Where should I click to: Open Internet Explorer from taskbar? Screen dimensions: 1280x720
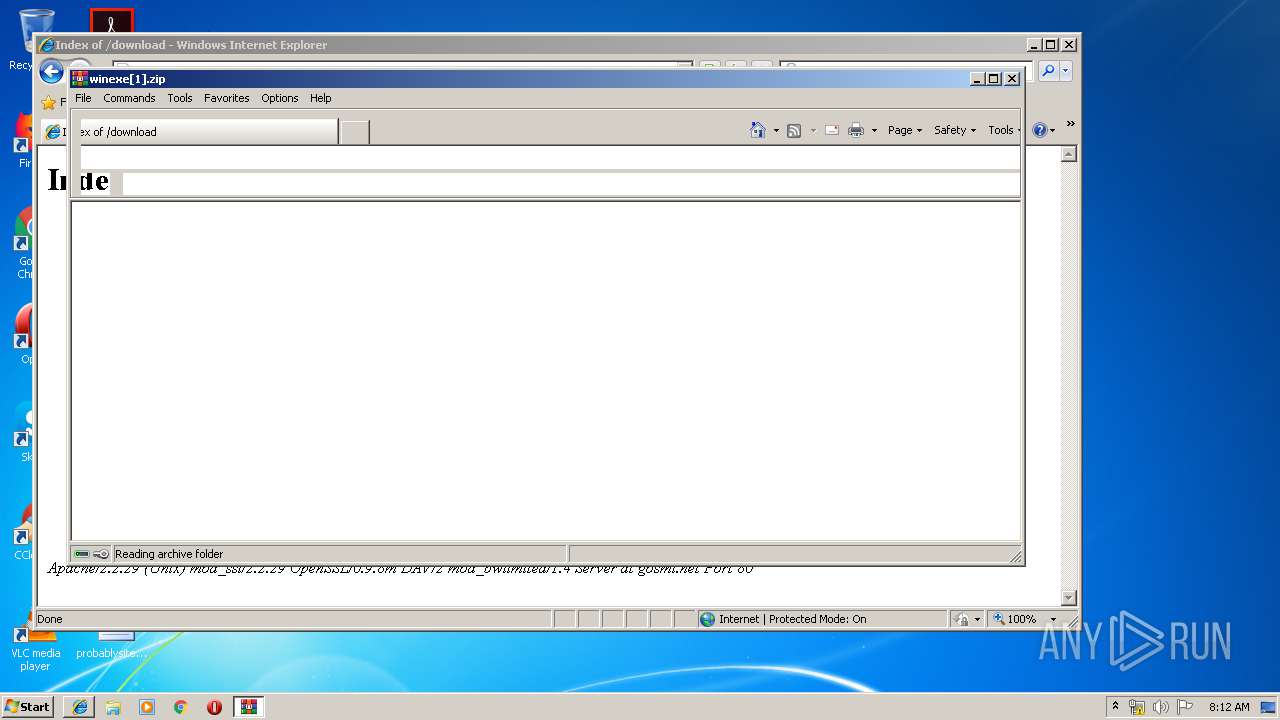click(80, 707)
